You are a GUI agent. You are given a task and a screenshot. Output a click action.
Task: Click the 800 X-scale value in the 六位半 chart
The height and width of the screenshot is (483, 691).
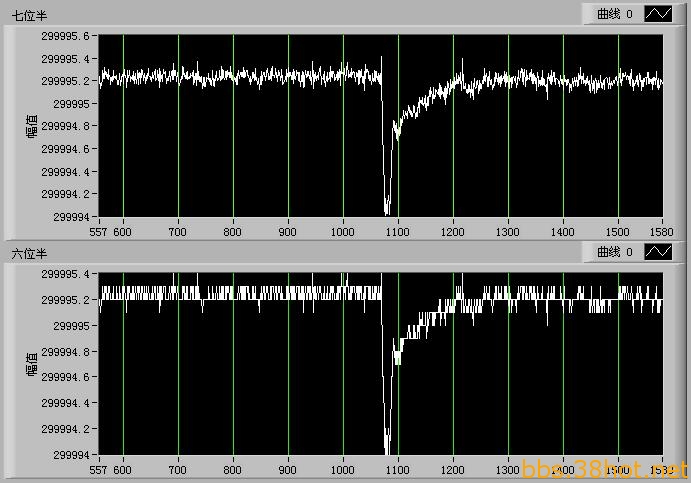pos(232,470)
